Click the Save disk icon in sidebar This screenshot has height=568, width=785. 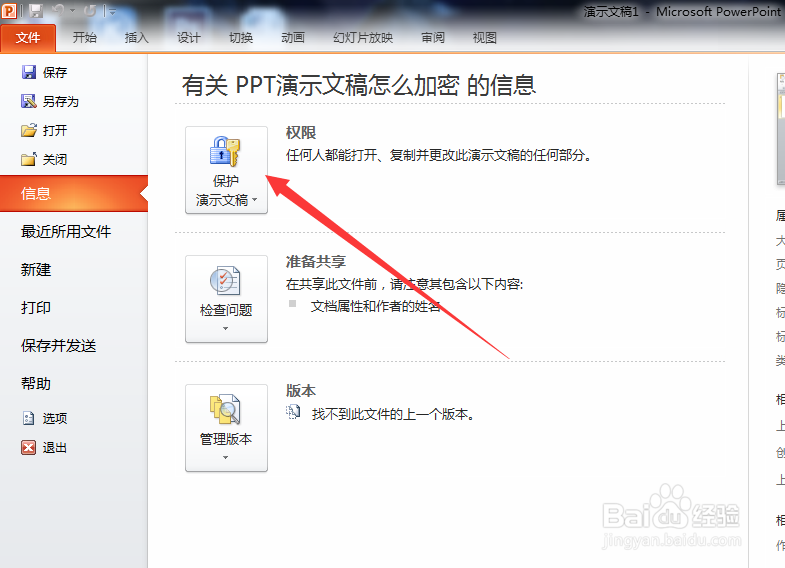tap(29, 72)
